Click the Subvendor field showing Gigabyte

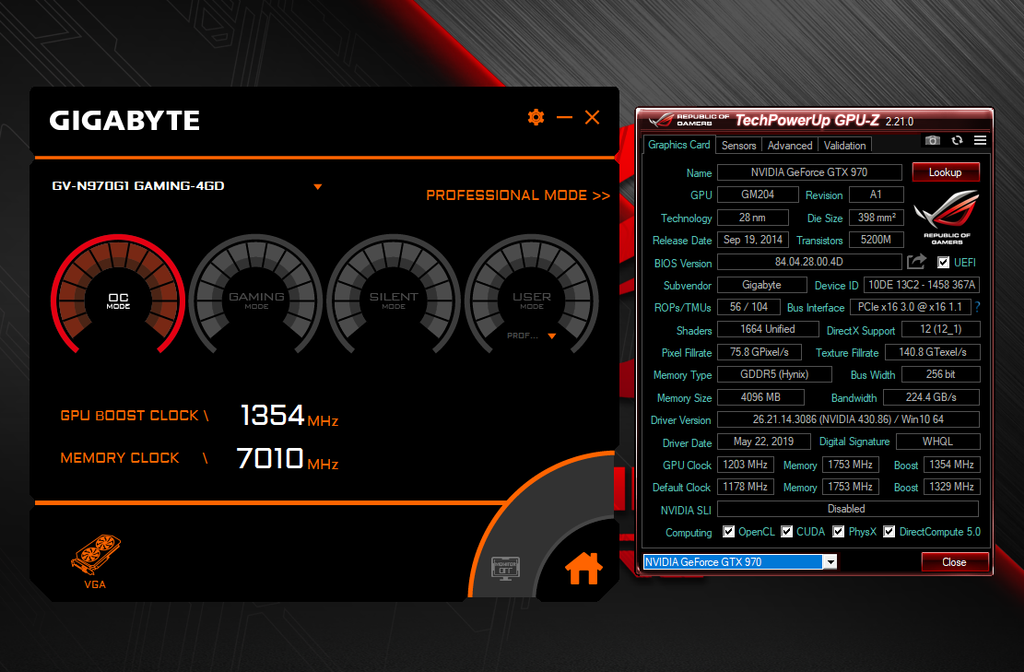pos(761,285)
